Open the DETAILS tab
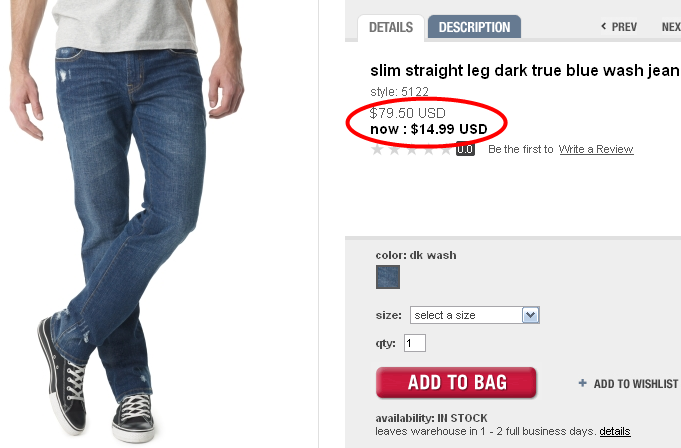Image resolution: width=681 pixels, height=448 pixels. coord(391,27)
